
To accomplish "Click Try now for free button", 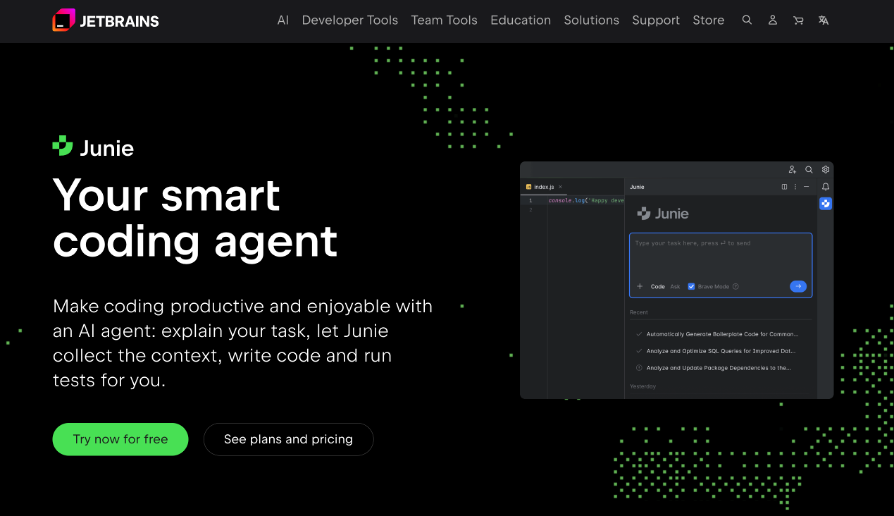I will (120, 439).
